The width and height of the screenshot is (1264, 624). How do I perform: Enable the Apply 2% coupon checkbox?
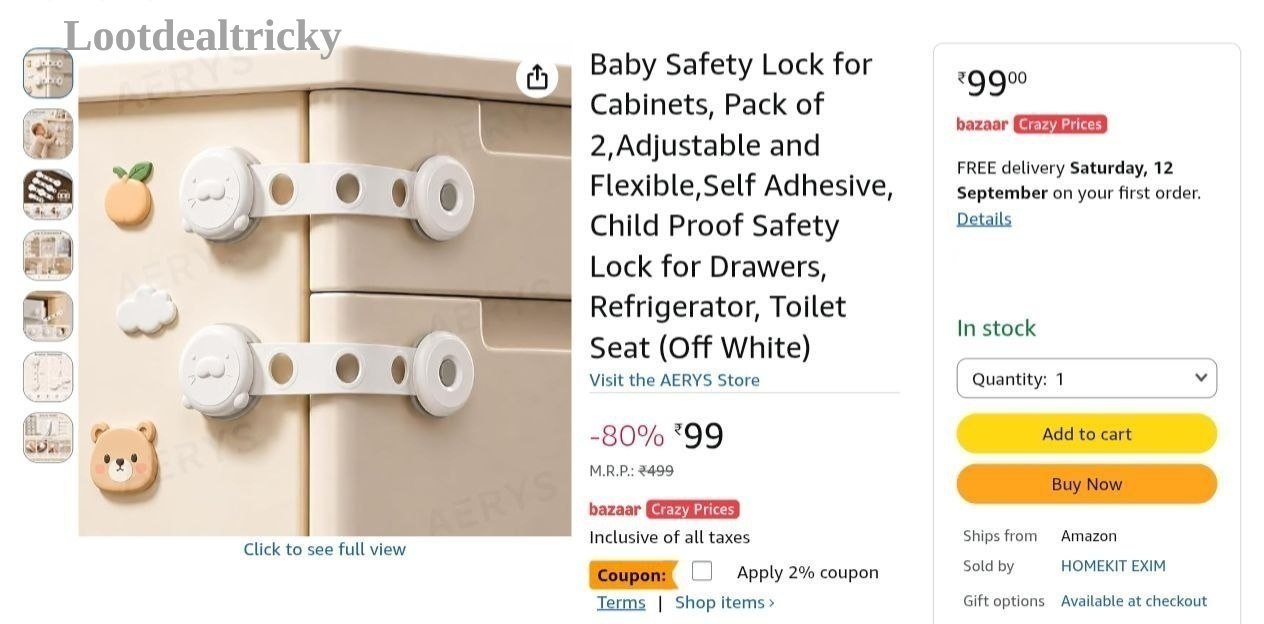702,571
